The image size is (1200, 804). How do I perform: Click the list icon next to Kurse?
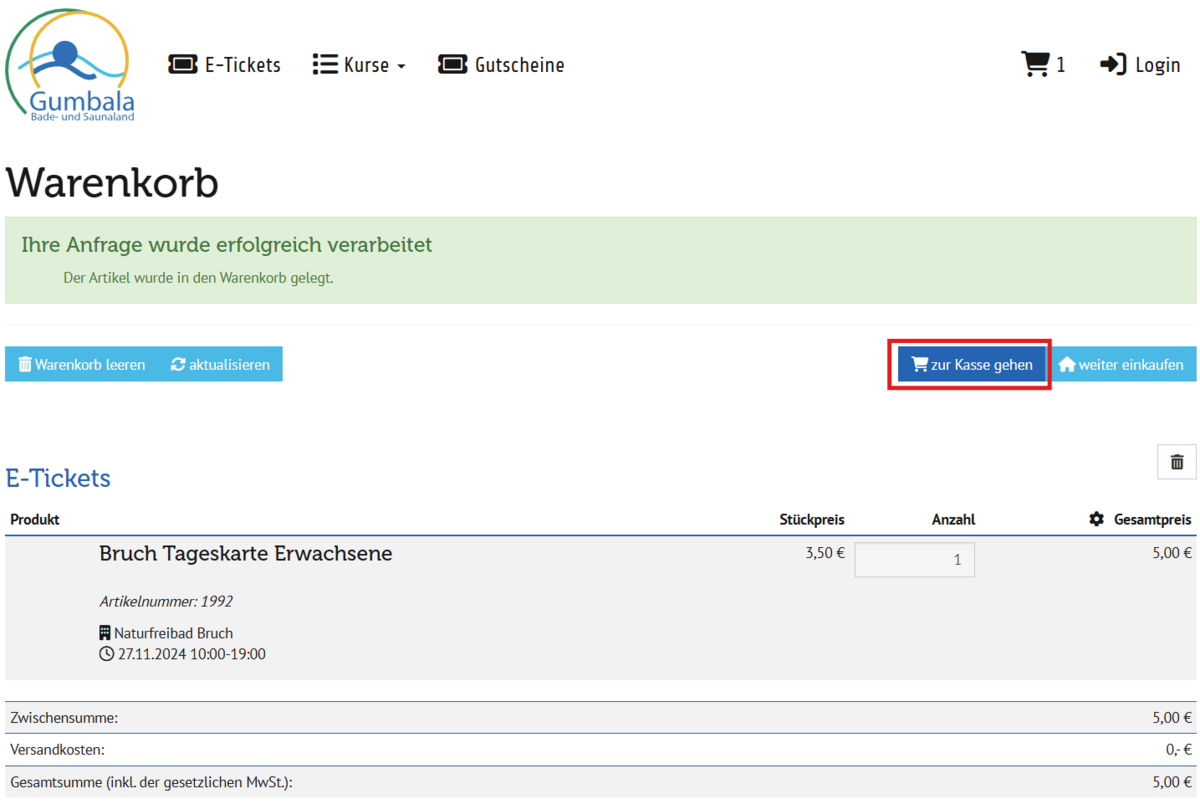pos(325,65)
